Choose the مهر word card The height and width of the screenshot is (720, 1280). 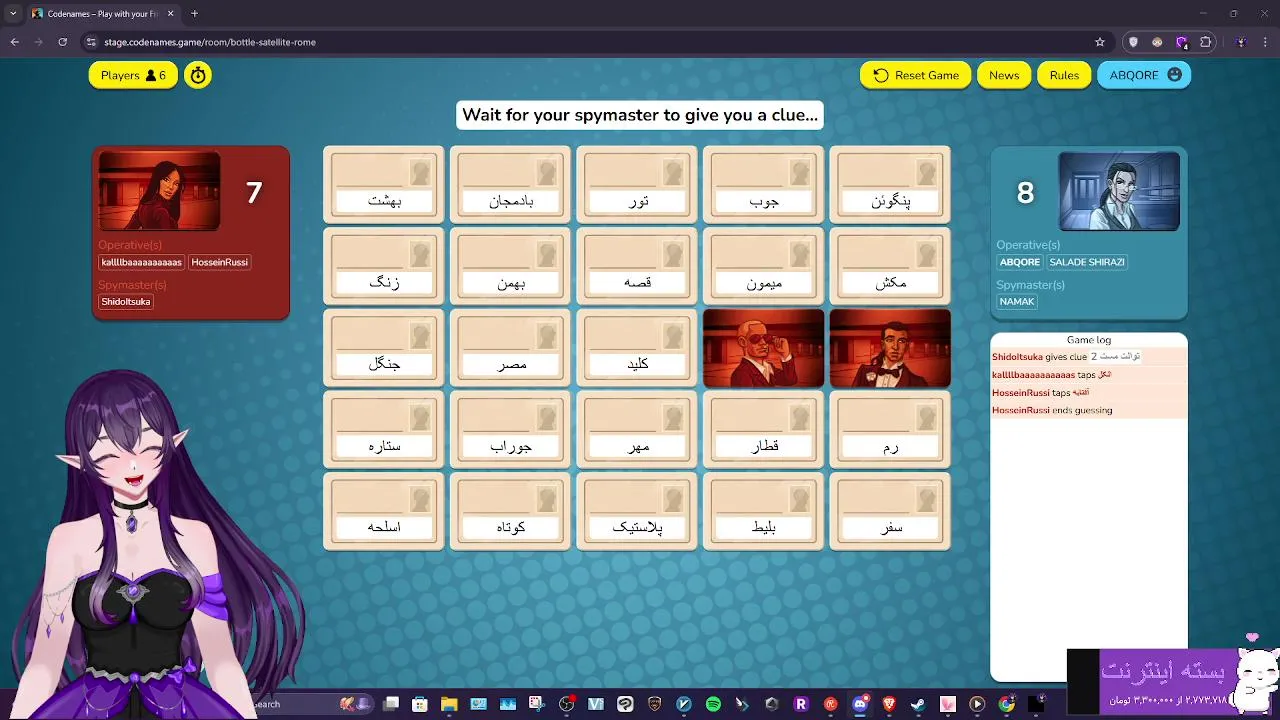(637, 430)
